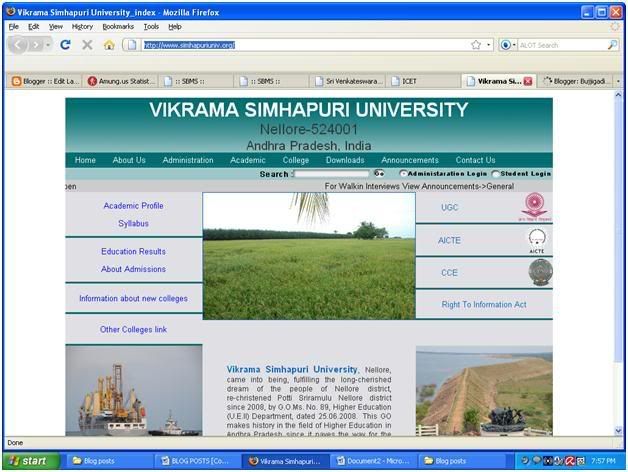
Task: Open the History menu
Action: click(82, 27)
